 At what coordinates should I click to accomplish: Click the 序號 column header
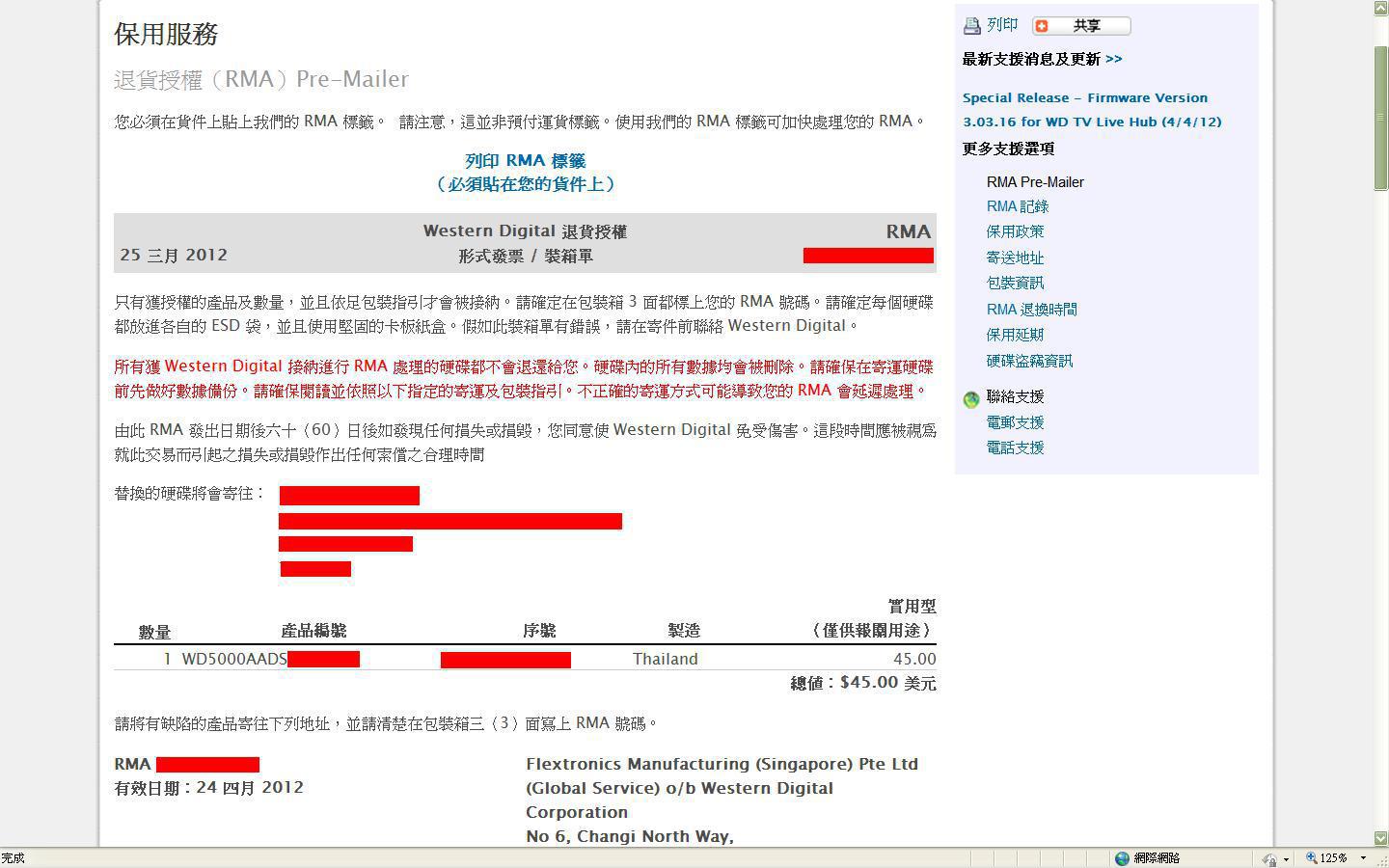point(539,631)
